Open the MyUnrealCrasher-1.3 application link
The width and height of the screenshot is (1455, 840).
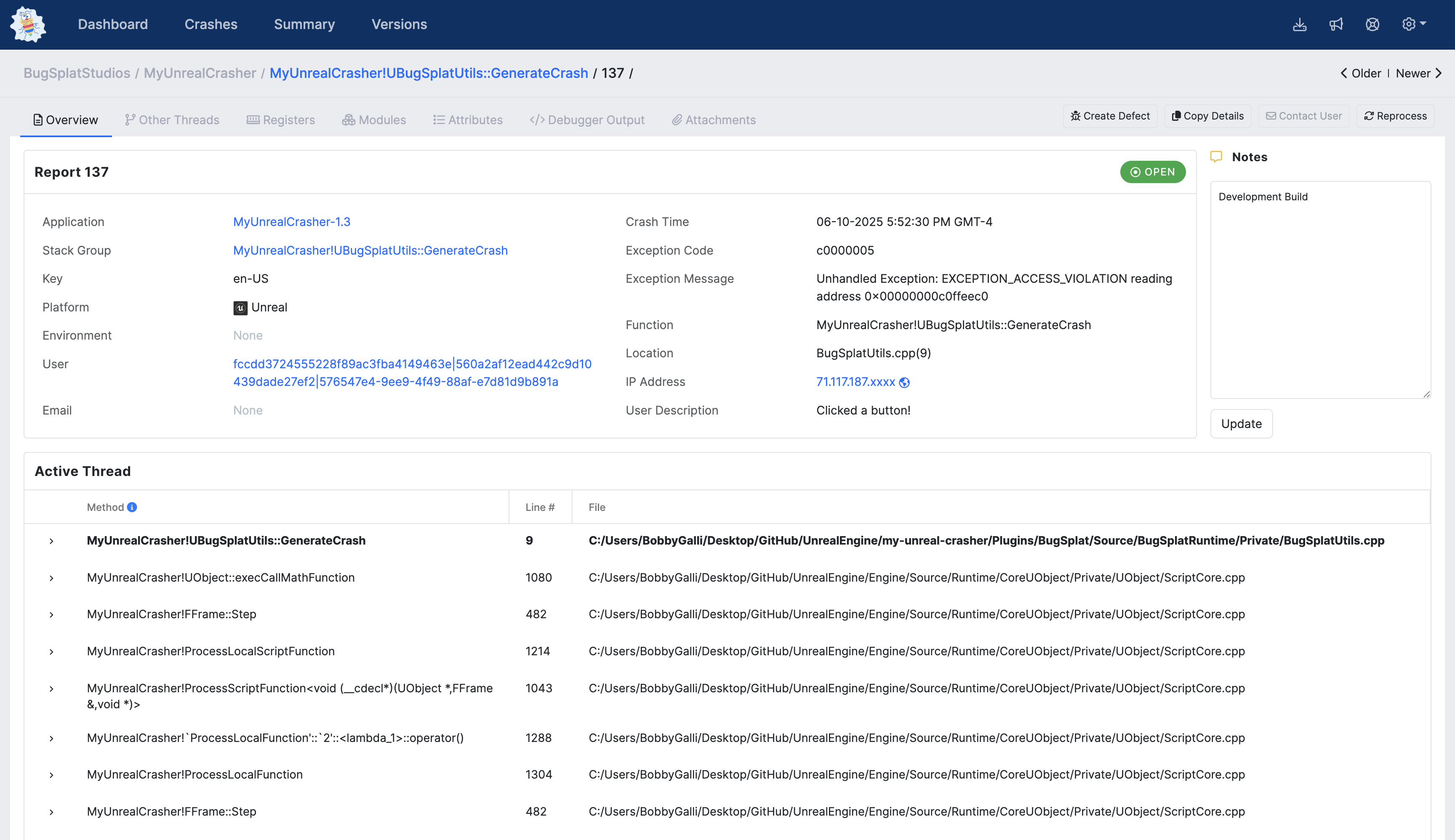(x=291, y=222)
